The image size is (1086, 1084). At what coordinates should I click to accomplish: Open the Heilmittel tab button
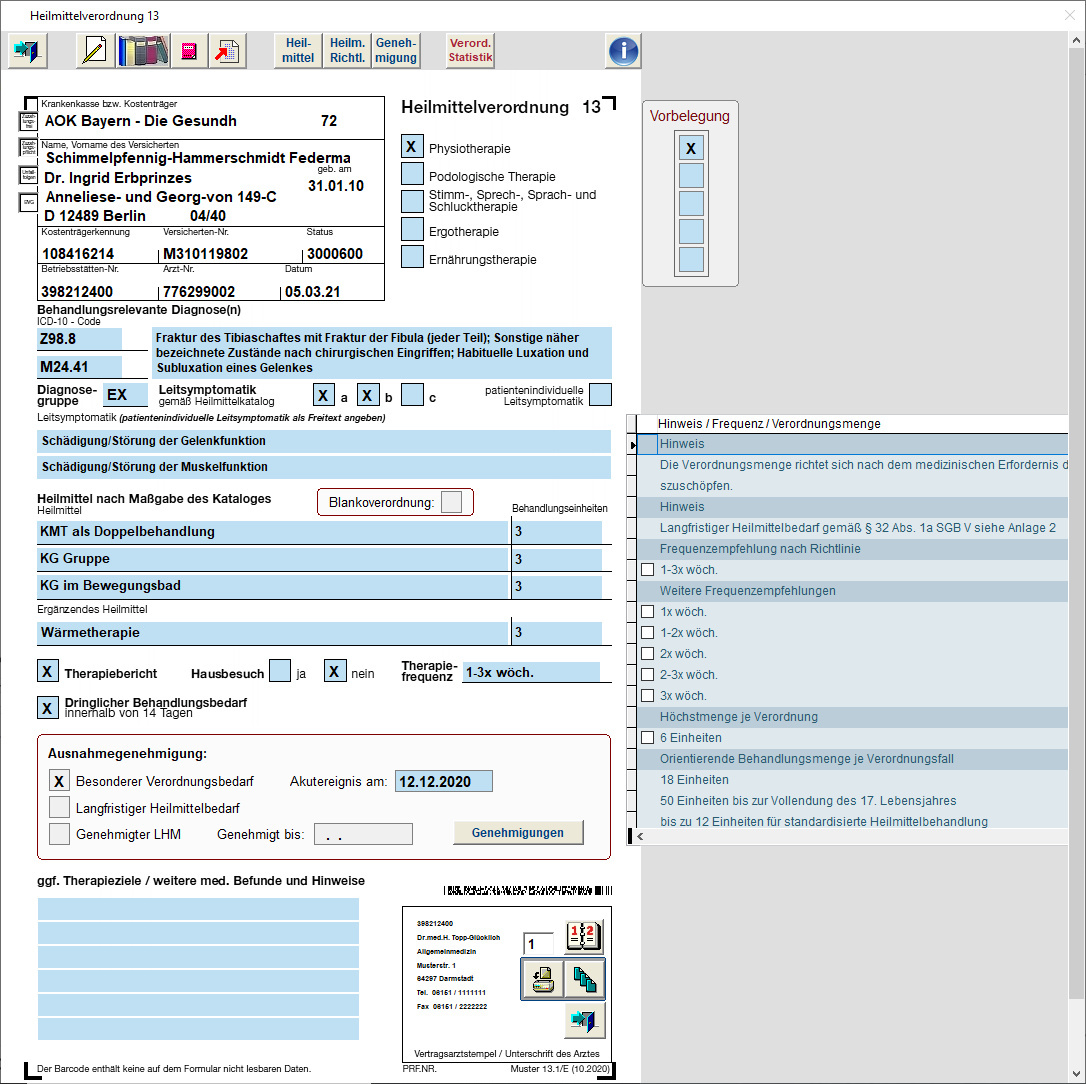[298, 51]
